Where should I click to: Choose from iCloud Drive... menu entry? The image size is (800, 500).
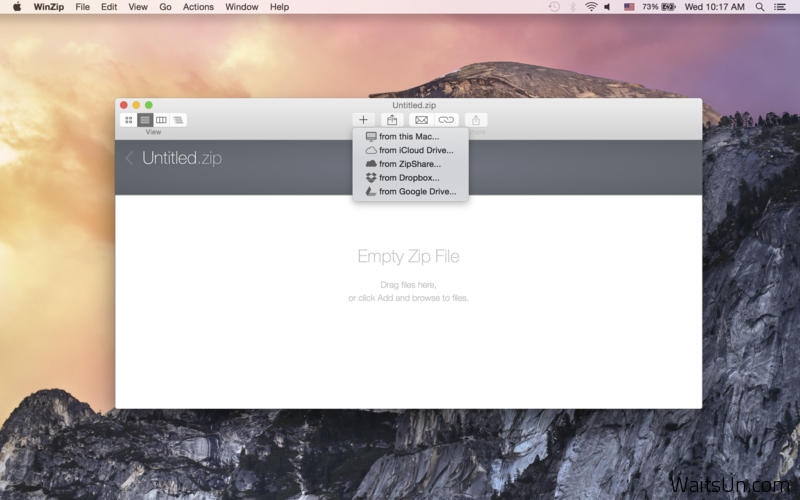tap(410, 150)
